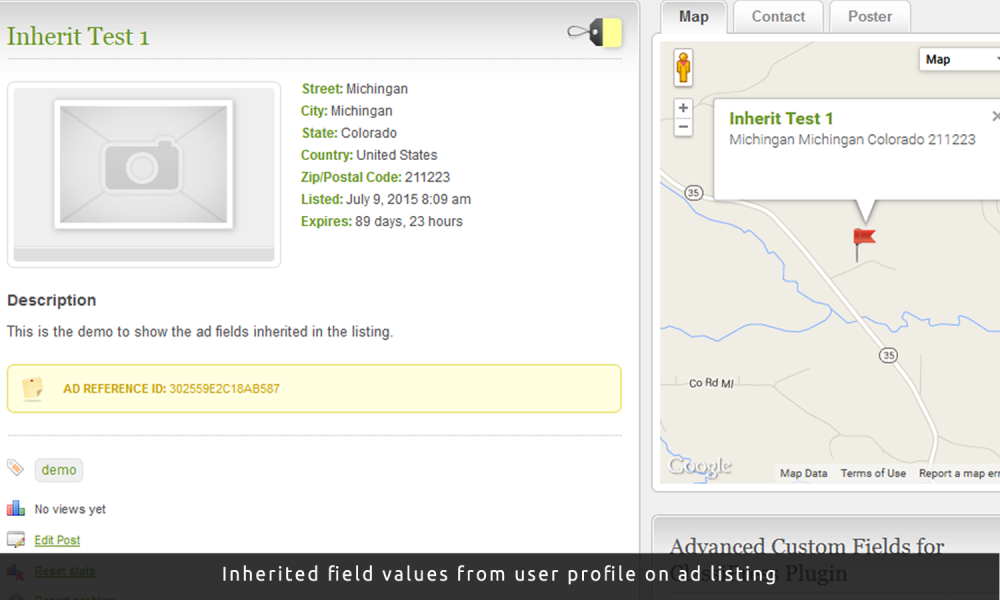Select the Map tab
Viewport: 1000px width, 600px height.
[693, 16]
